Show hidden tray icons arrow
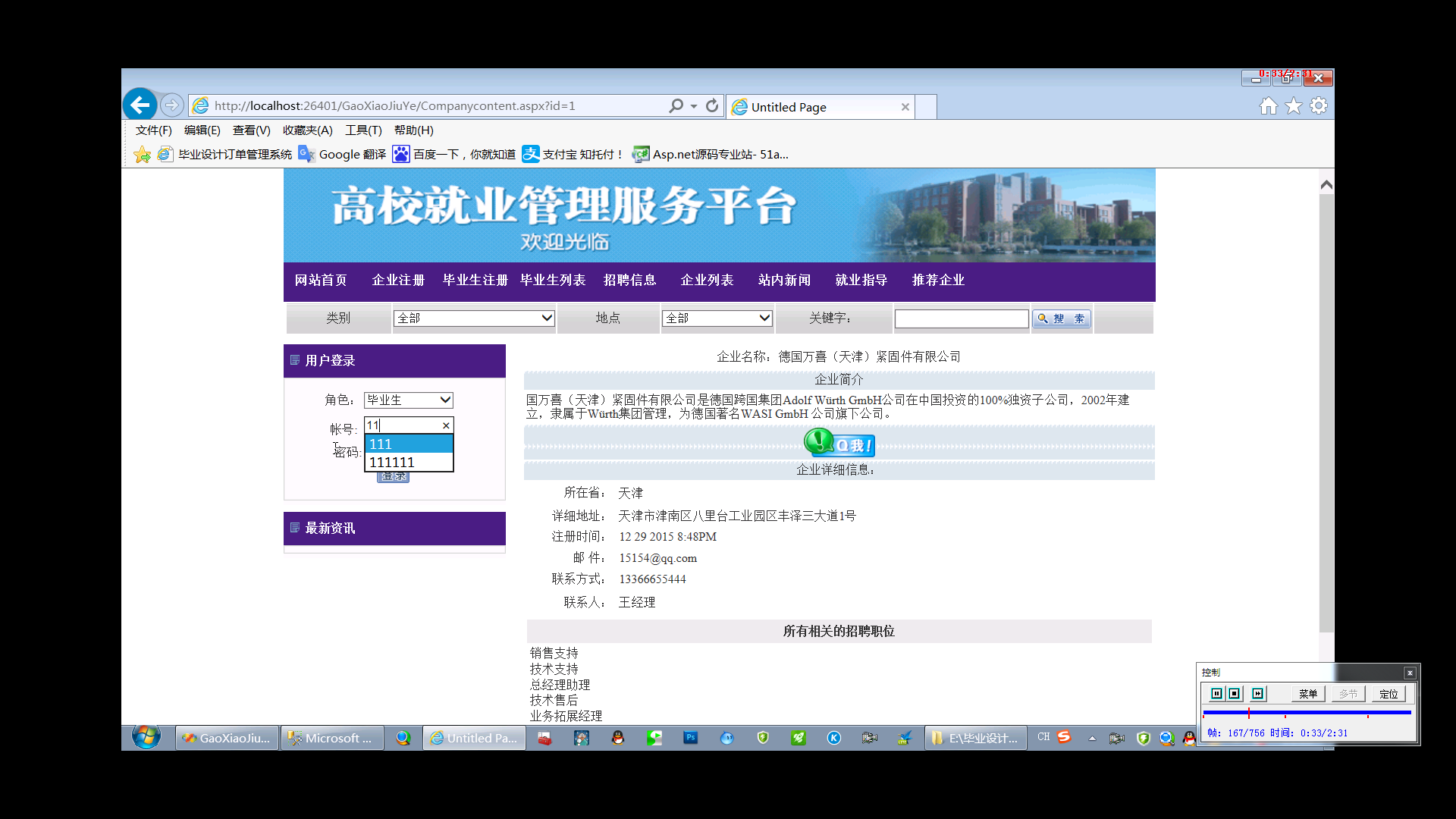 click(x=1092, y=738)
